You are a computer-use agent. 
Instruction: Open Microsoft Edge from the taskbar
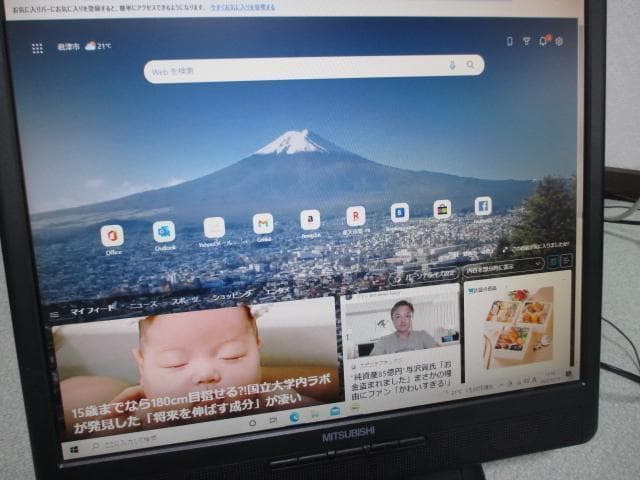click(x=294, y=418)
